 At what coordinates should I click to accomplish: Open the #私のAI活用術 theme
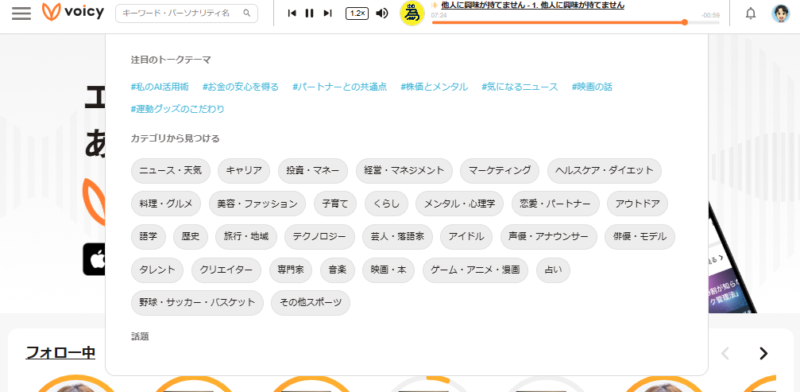[160, 87]
